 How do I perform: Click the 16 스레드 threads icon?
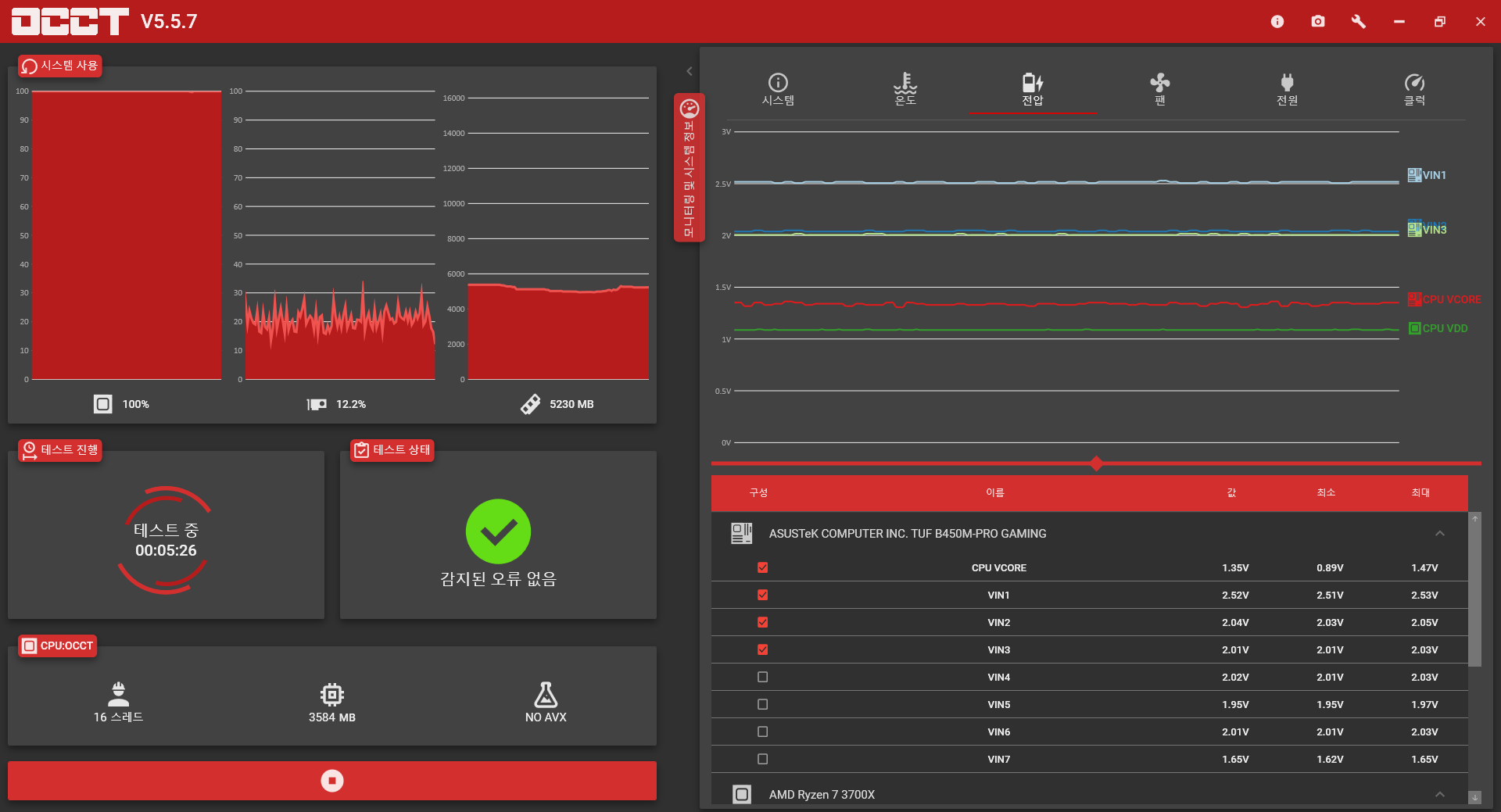coord(118,694)
